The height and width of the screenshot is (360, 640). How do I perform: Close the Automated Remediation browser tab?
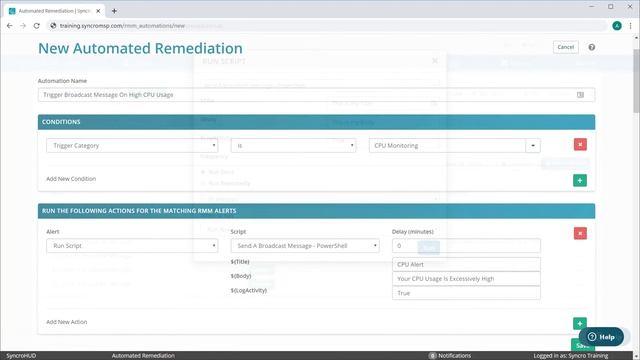[98, 11]
